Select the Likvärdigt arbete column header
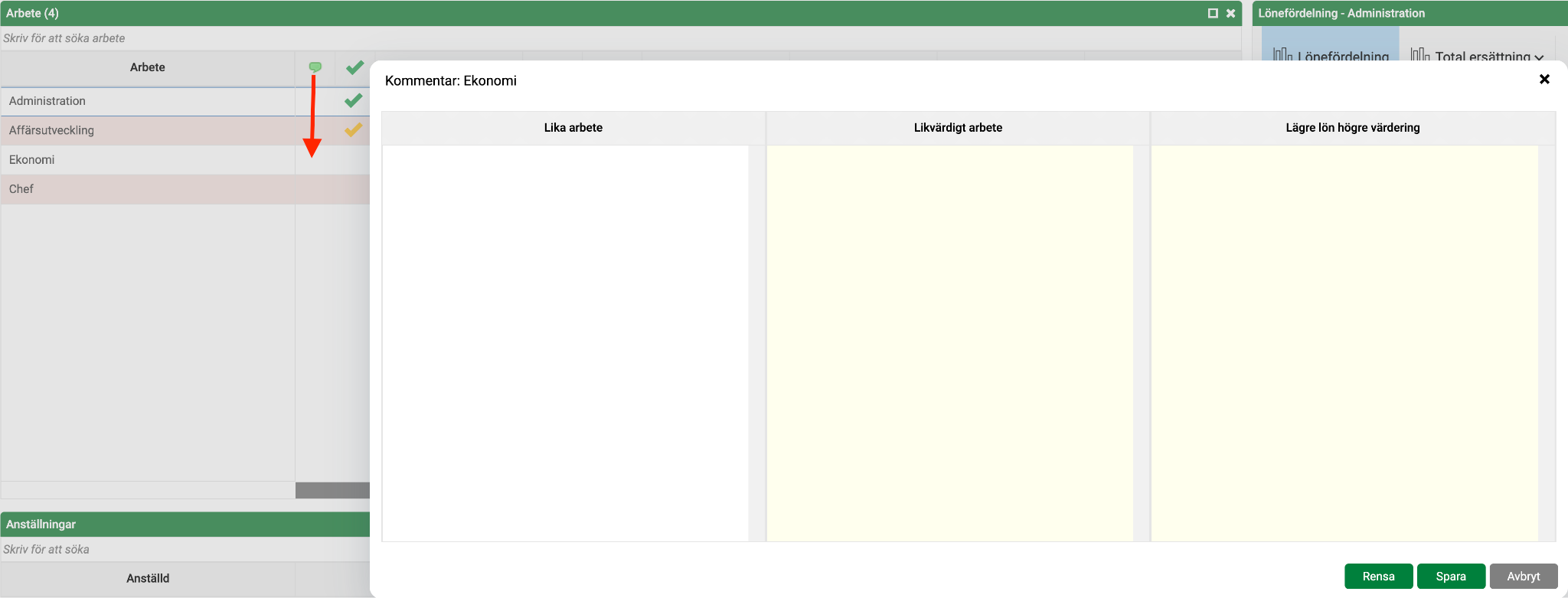The height and width of the screenshot is (598, 1568). (x=958, y=128)
